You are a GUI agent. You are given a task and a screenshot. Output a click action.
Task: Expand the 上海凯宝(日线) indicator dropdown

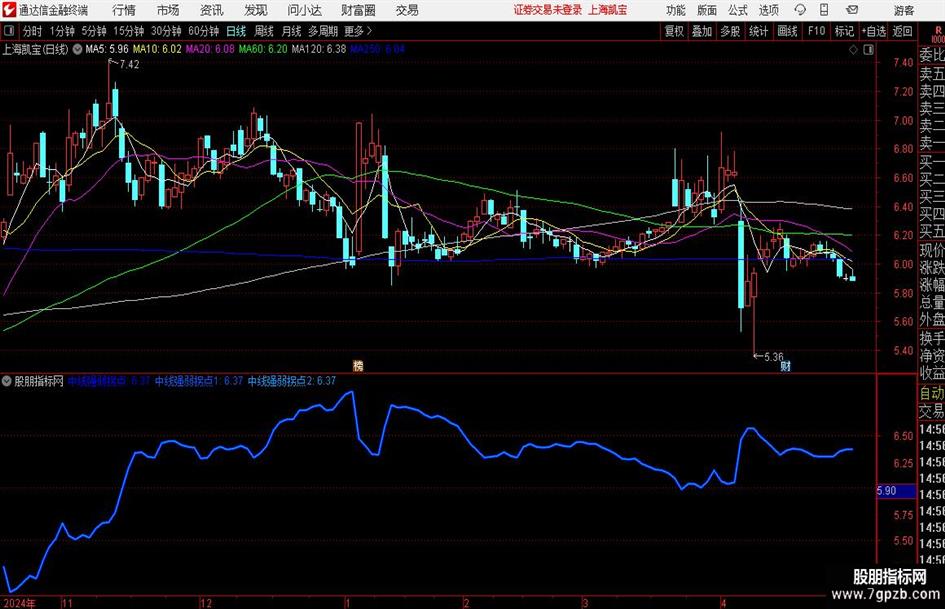point(78,49)
